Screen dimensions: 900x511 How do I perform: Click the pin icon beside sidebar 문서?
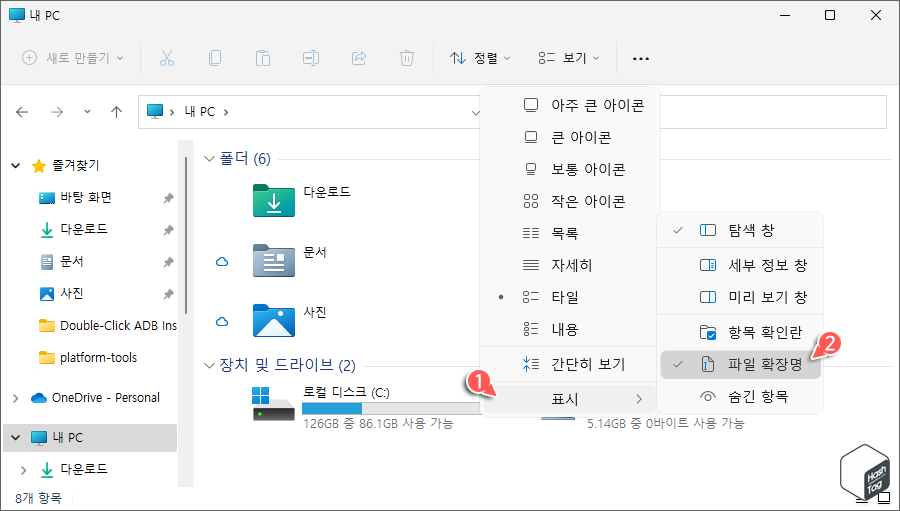point(168,262)
